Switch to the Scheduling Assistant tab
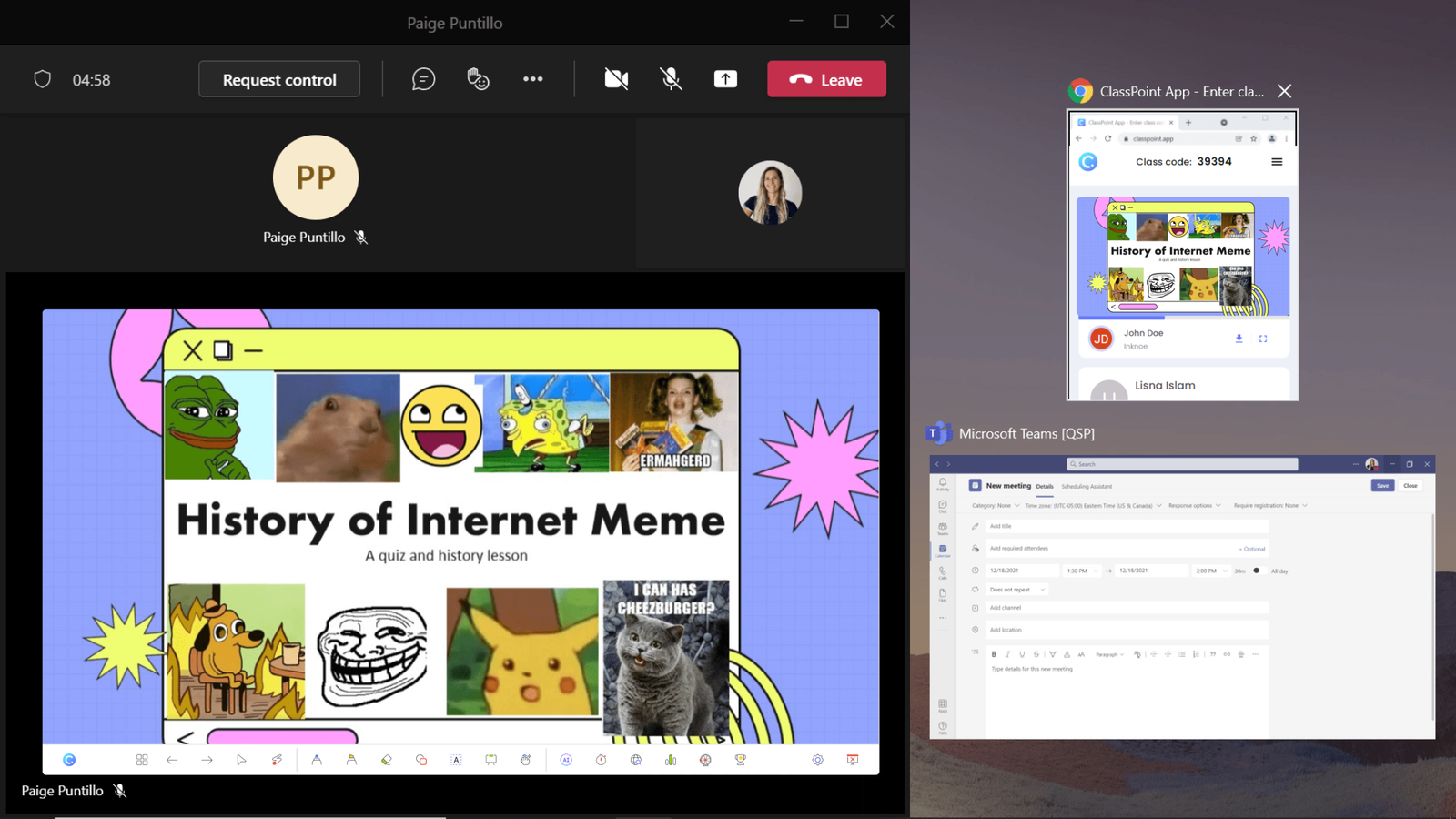This screenshot has height=819, width=1456. point(1087,487)
